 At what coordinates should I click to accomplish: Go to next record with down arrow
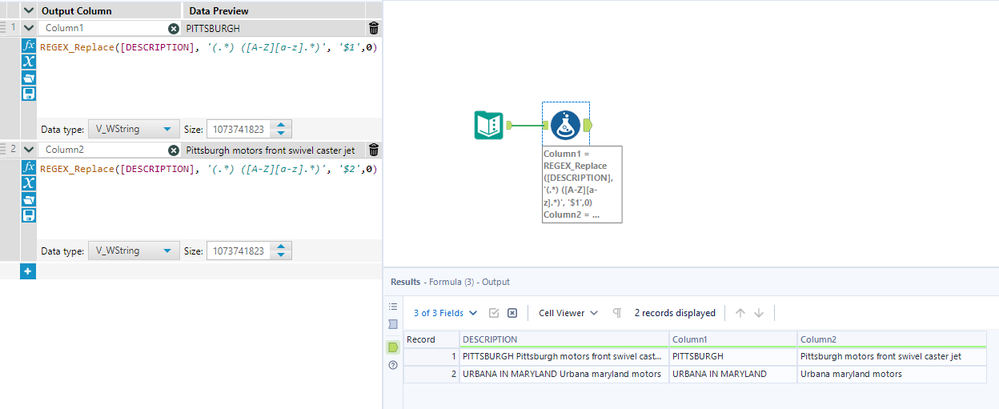pos(758,313)
